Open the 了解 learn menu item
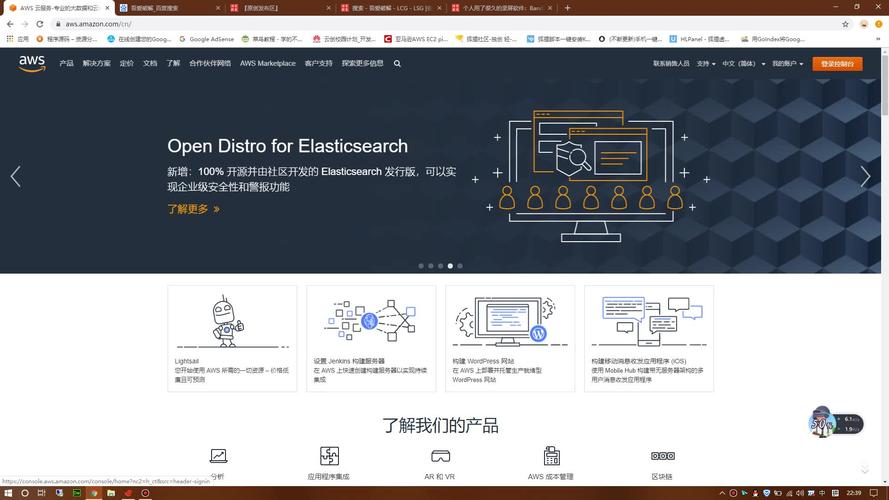 tap(173, 63)
